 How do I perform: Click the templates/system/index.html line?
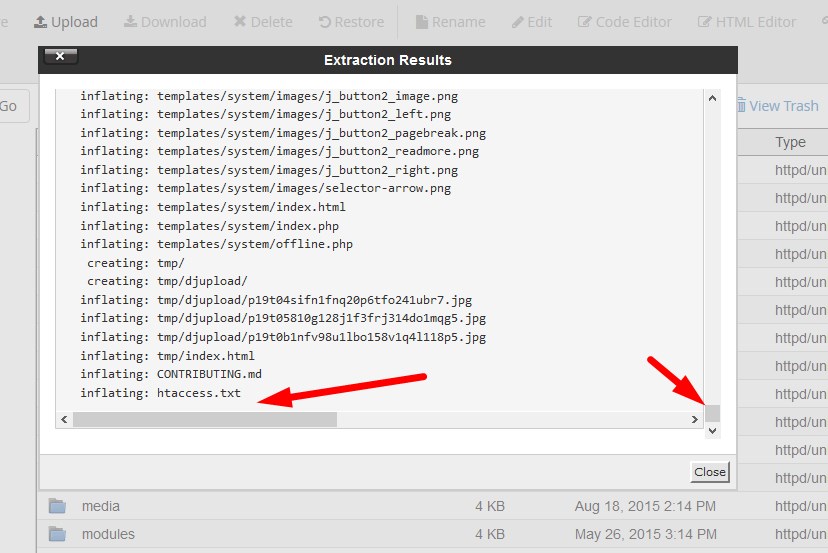(213, 207)
